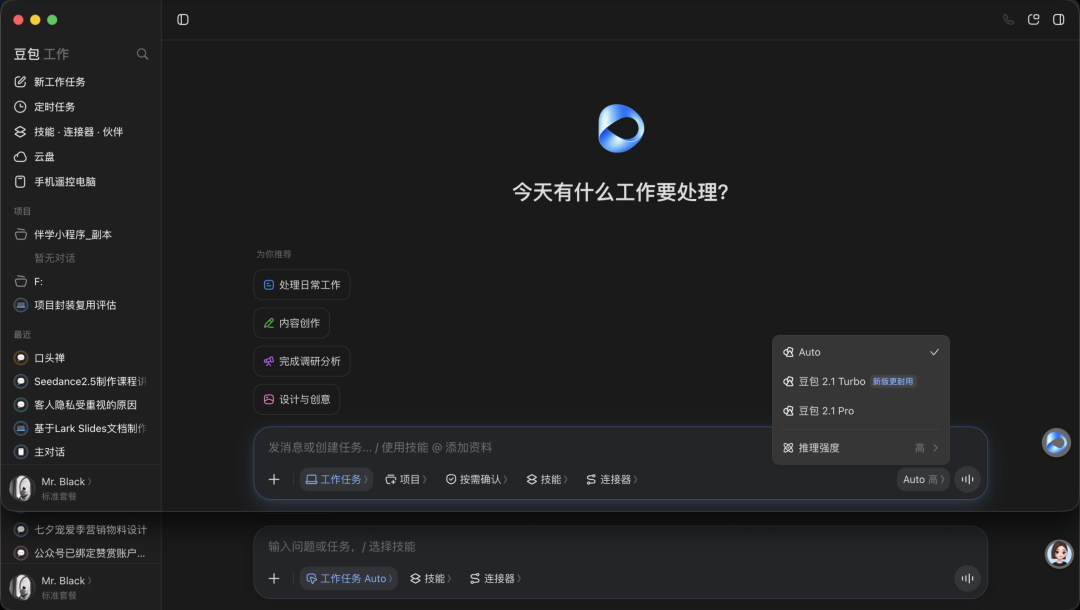Image resolution: width=1080 pixels, height=610 pixels.
Task: Open Mr. Black profile in the back window
Action: 52,587
